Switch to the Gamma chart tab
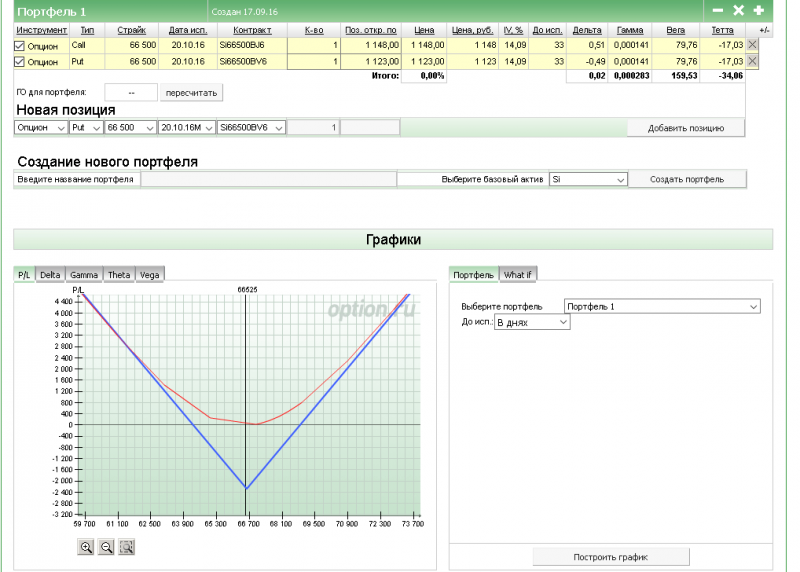The image size is (800, 572). 84,275
